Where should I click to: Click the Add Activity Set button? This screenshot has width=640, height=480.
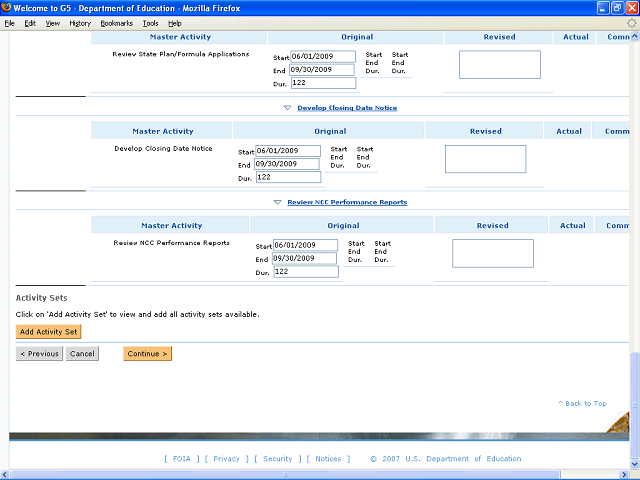48,332
